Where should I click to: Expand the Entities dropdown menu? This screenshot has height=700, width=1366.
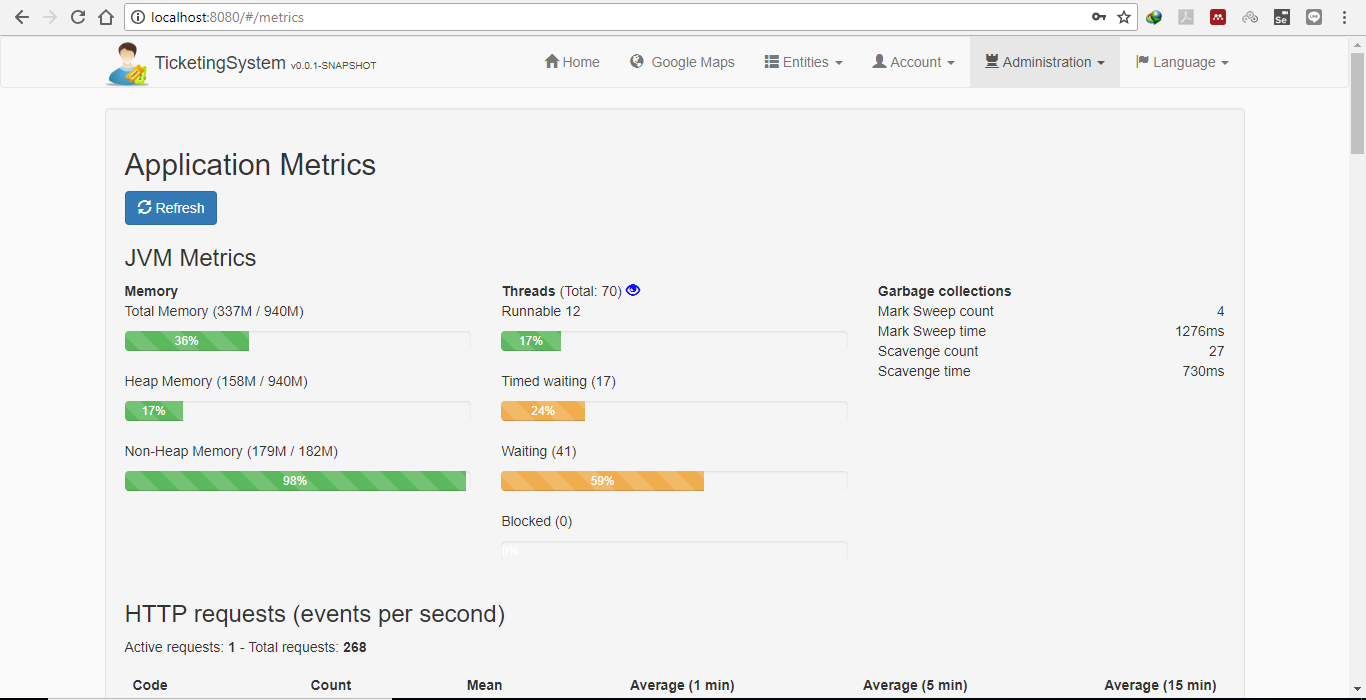click(804, 62)
